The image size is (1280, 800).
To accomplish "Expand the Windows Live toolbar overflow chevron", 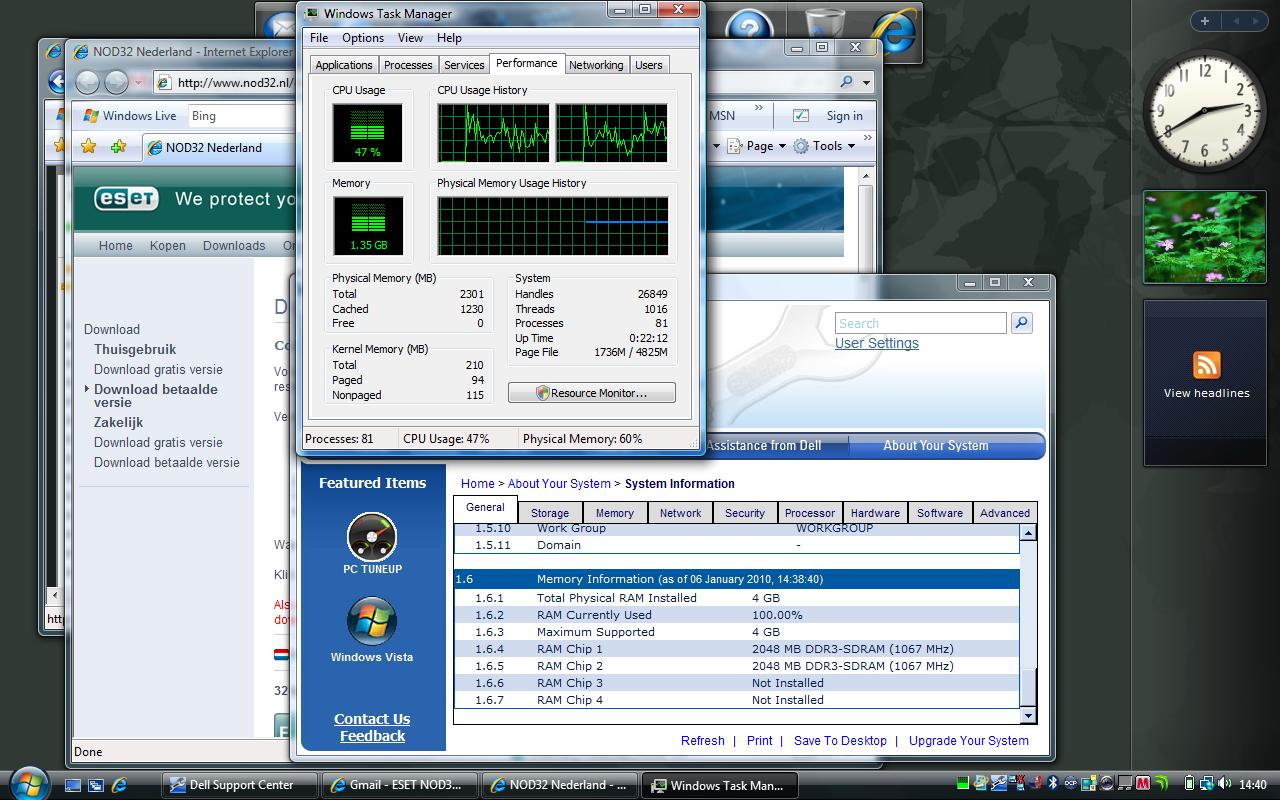I will 759,109.
